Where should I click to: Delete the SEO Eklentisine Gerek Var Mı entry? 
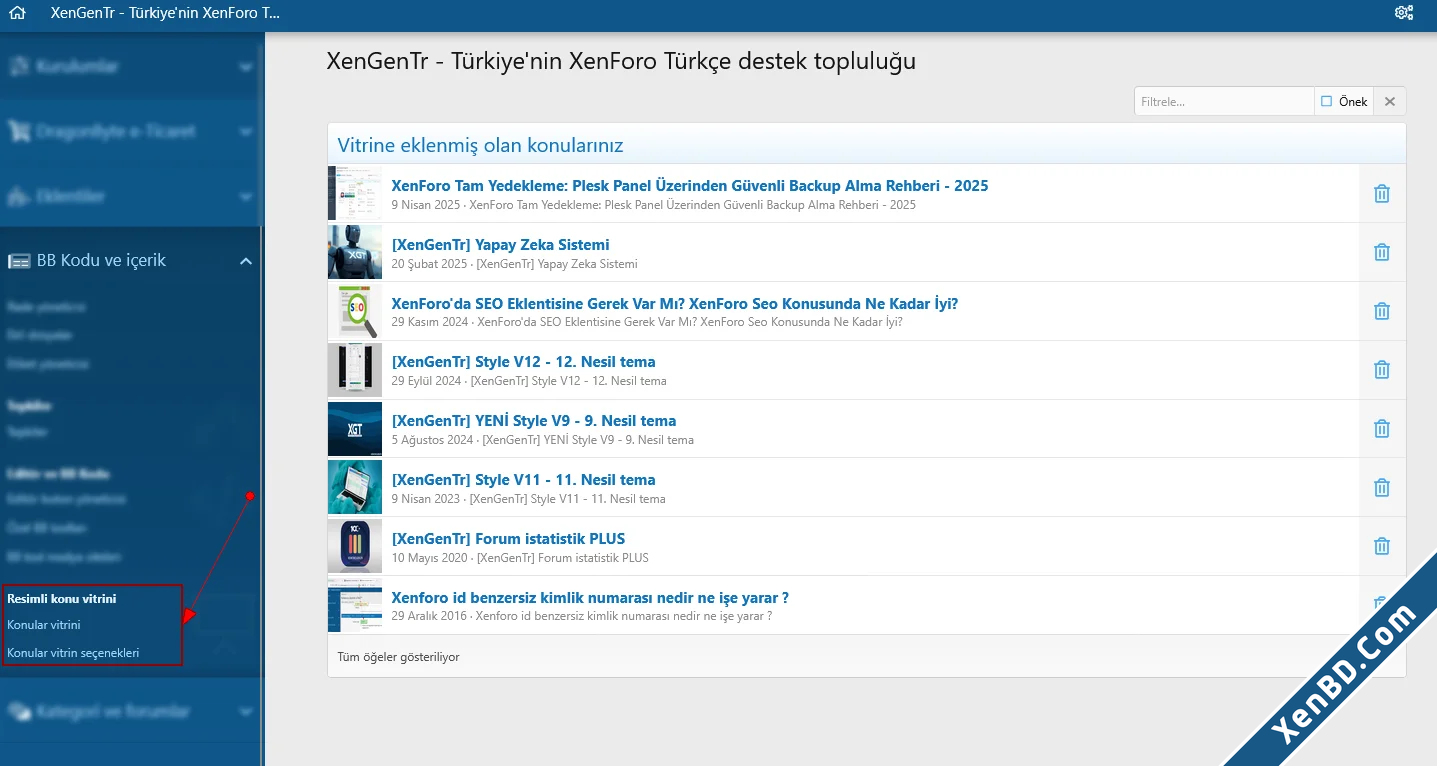[x=1381, y=312]
